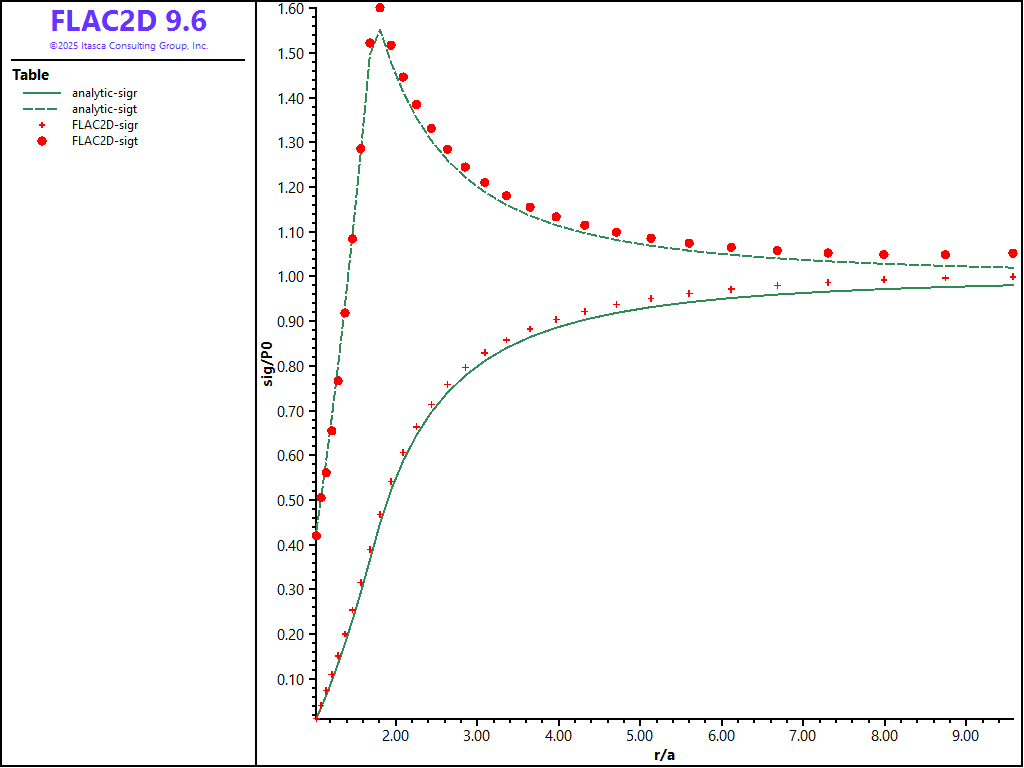
Task: Select the analytic-sigt legend label
Action: pyautogui.click(x=105, y=109)
